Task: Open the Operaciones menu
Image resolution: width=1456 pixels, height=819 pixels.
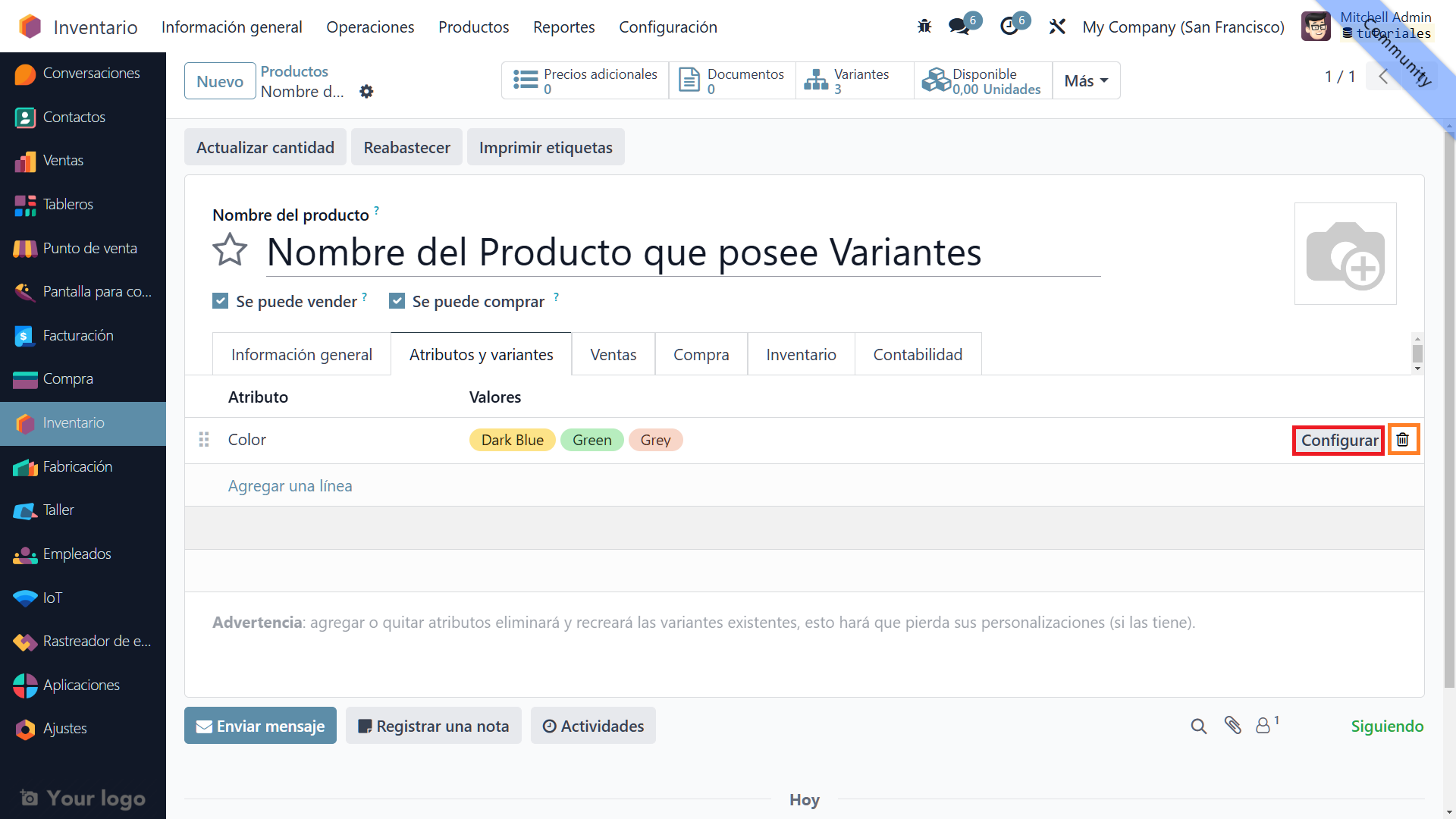Action: (x=370, y=27)
